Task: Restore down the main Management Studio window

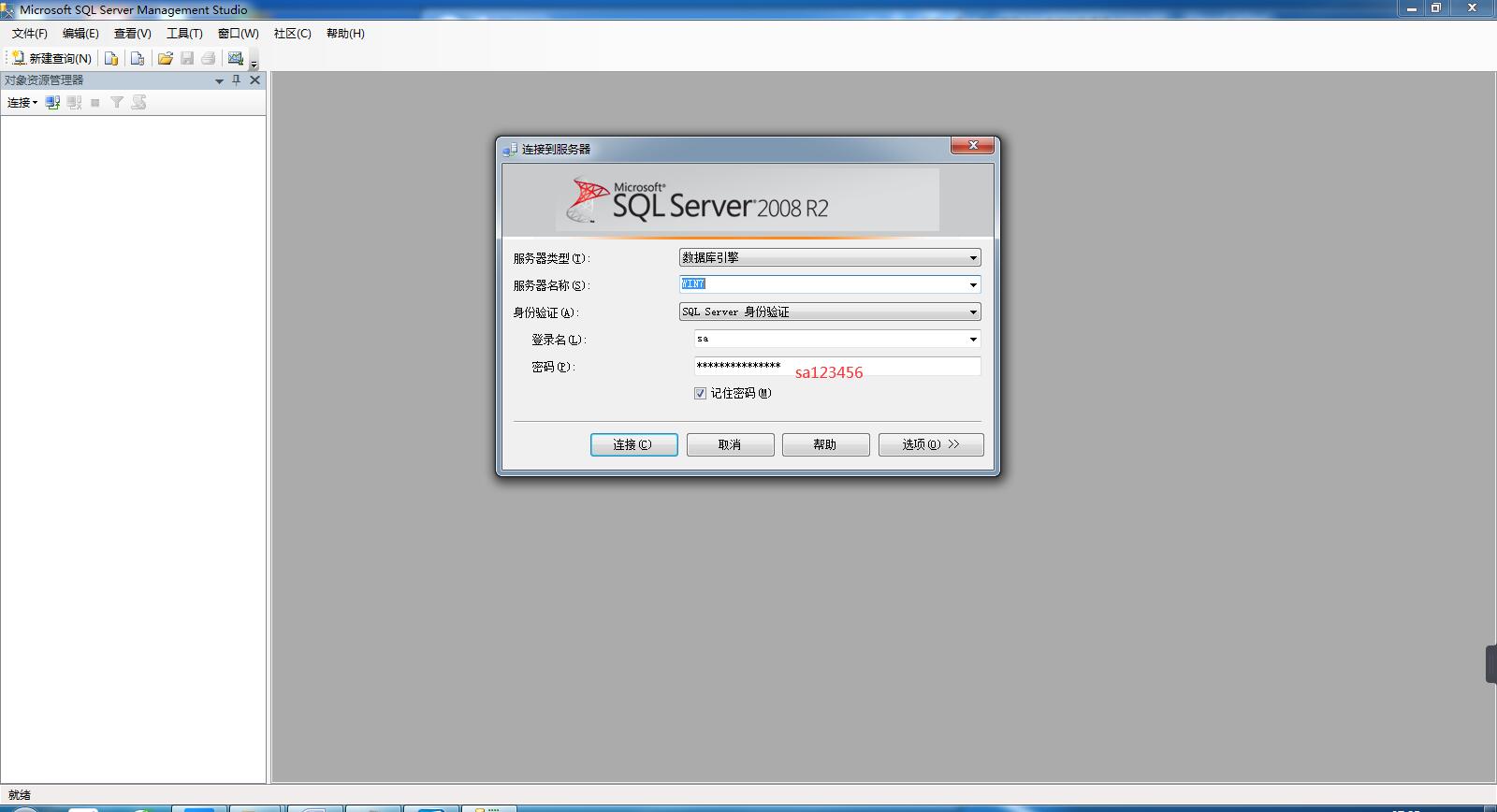Action: pos(1436,8)
